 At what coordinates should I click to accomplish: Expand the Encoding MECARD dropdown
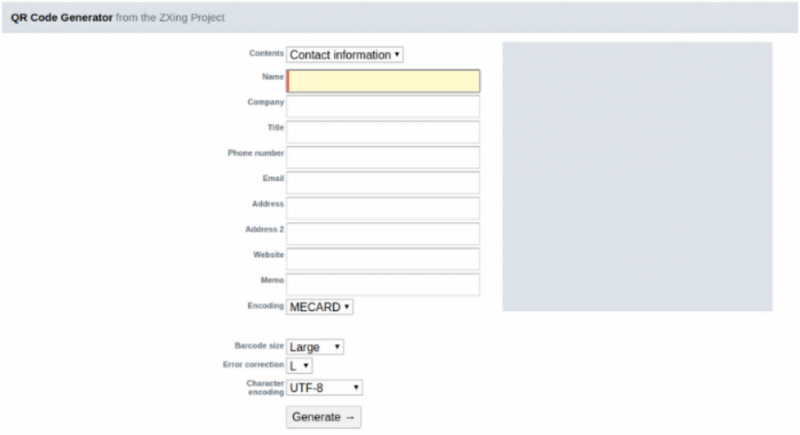[320, 307]
